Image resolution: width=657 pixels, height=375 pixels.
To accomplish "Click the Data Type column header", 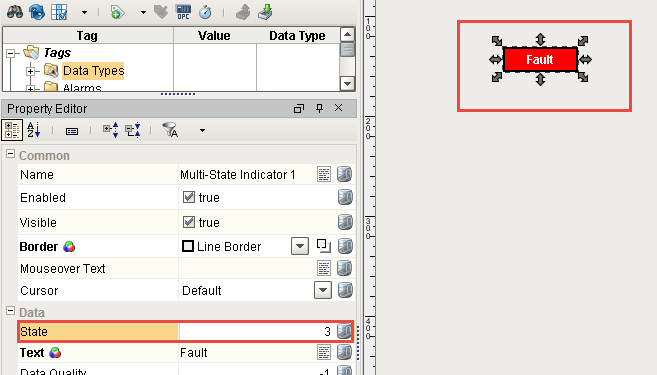I will click(x=297, y=36).
